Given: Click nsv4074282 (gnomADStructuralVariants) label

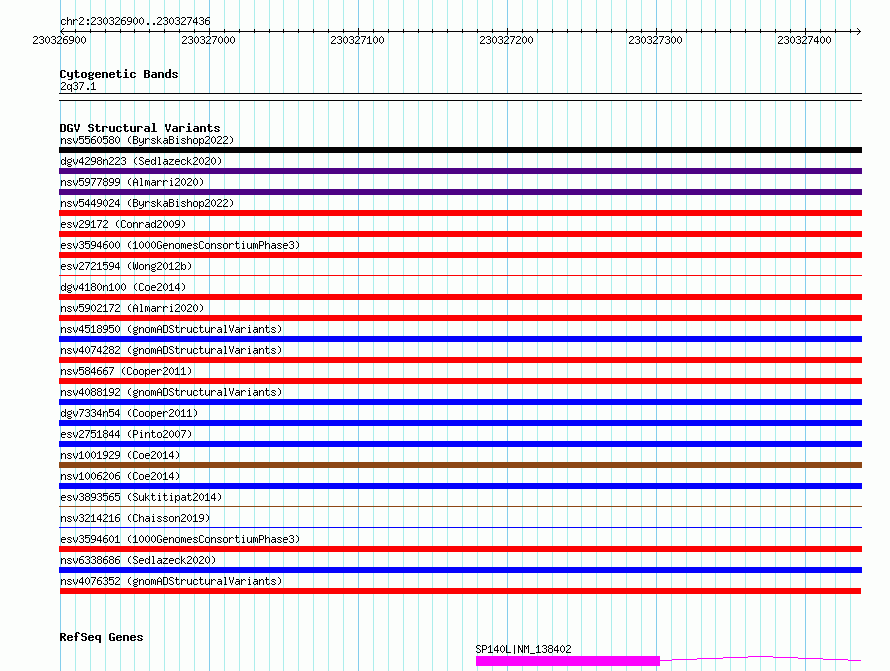Looking at the screenshot, I should coord(171,350).
